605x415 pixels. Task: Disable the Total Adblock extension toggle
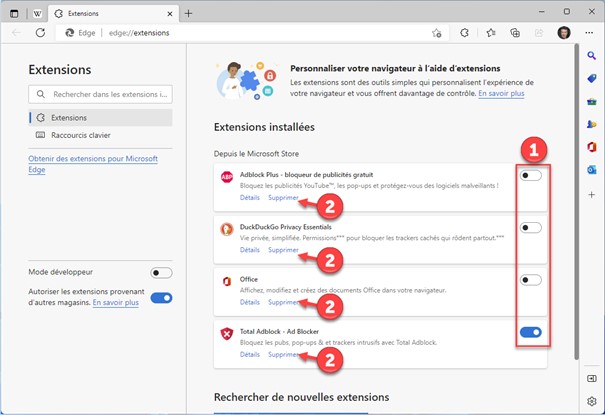click(x=531, y=332)
